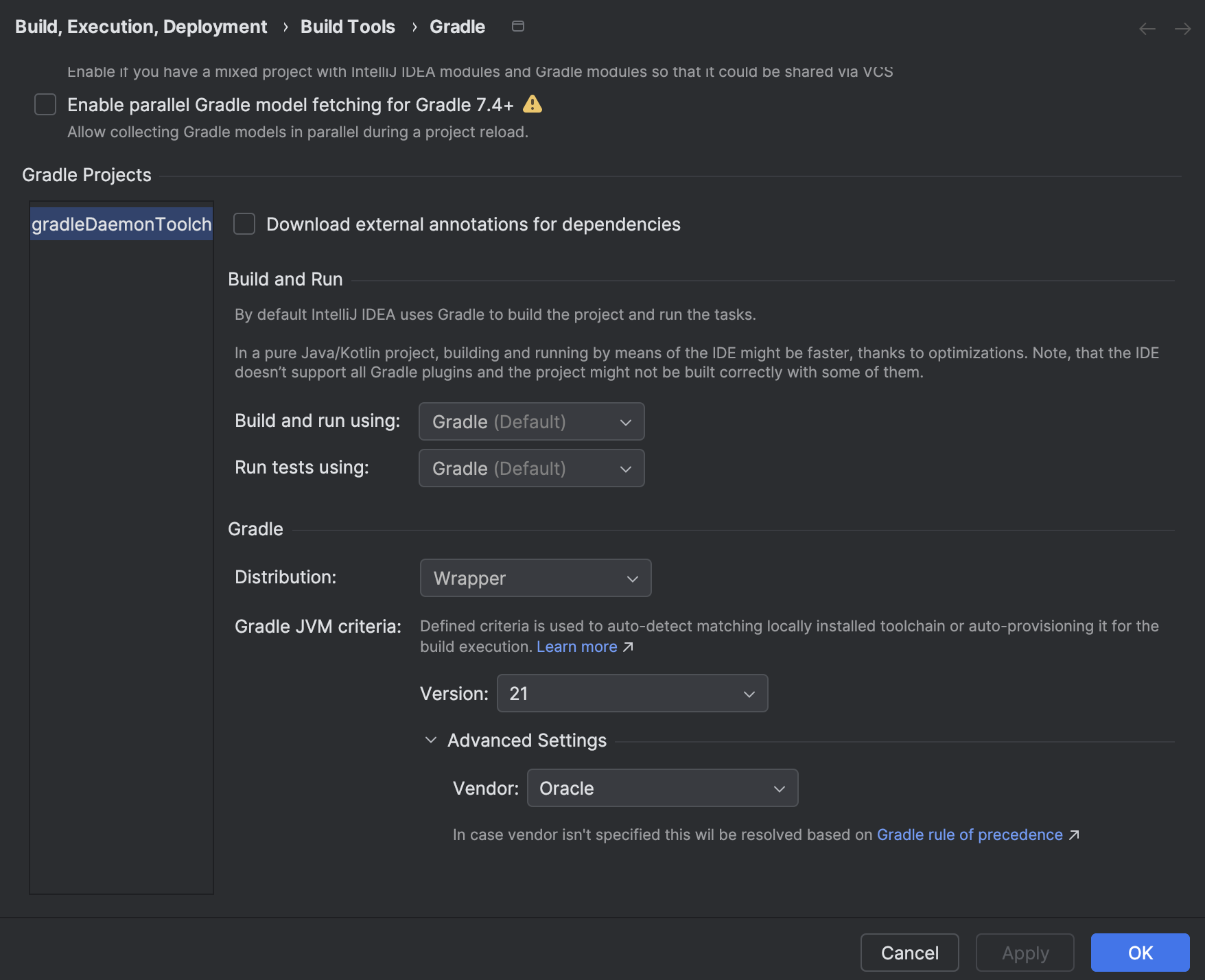Click the external link arrow after Learn more

click(x=628, y=646)
